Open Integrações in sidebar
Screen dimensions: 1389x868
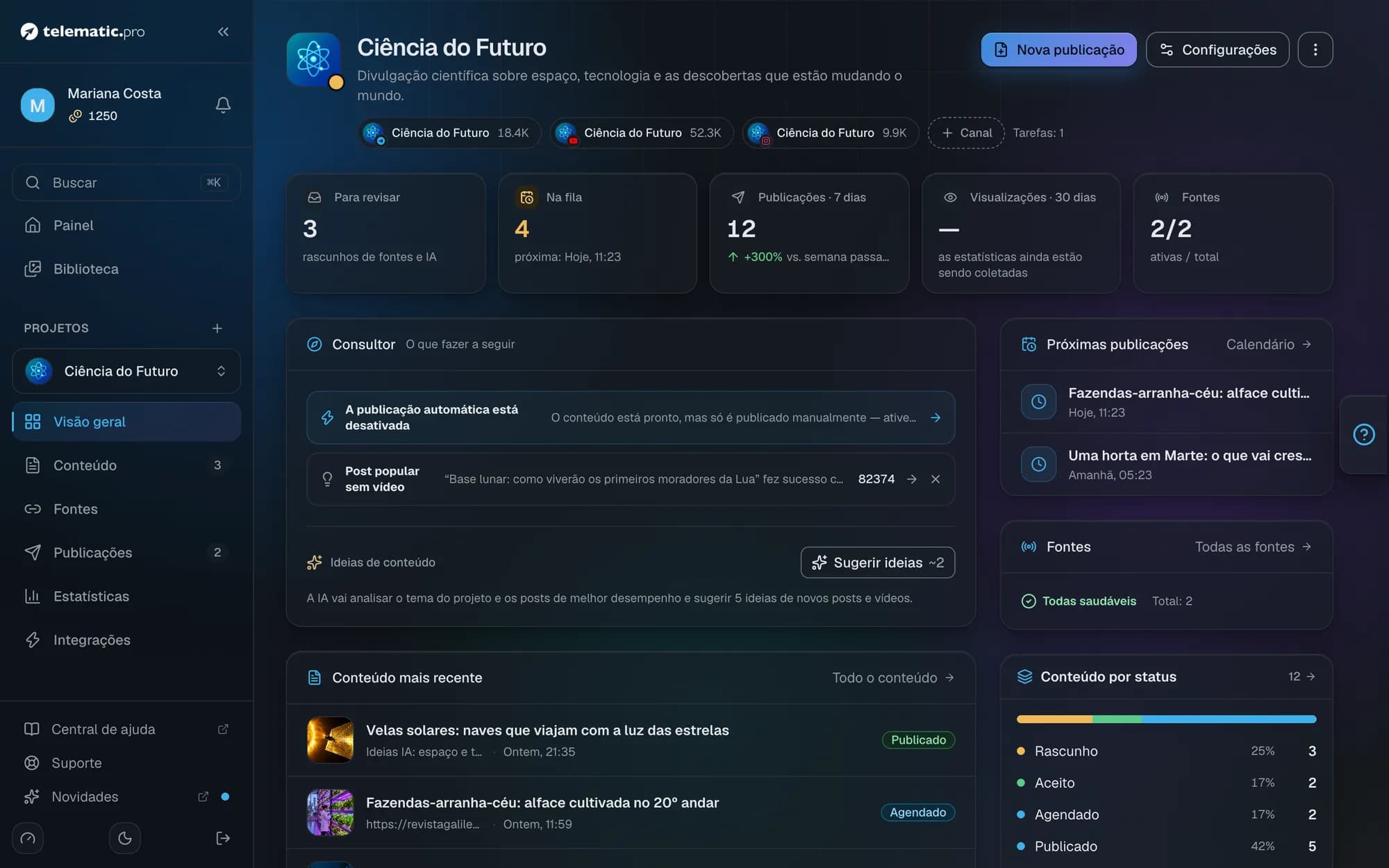[x=126, y=640]
